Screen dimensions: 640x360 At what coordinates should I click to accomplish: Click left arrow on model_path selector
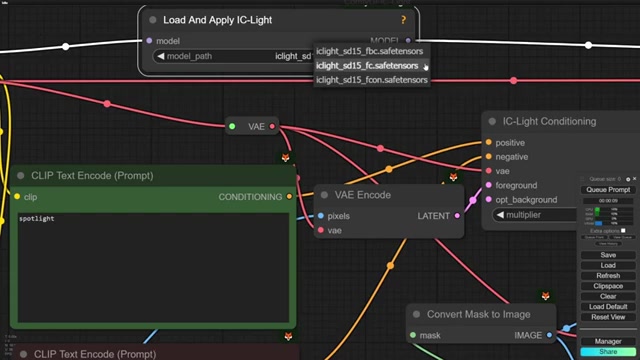(161, 56)
